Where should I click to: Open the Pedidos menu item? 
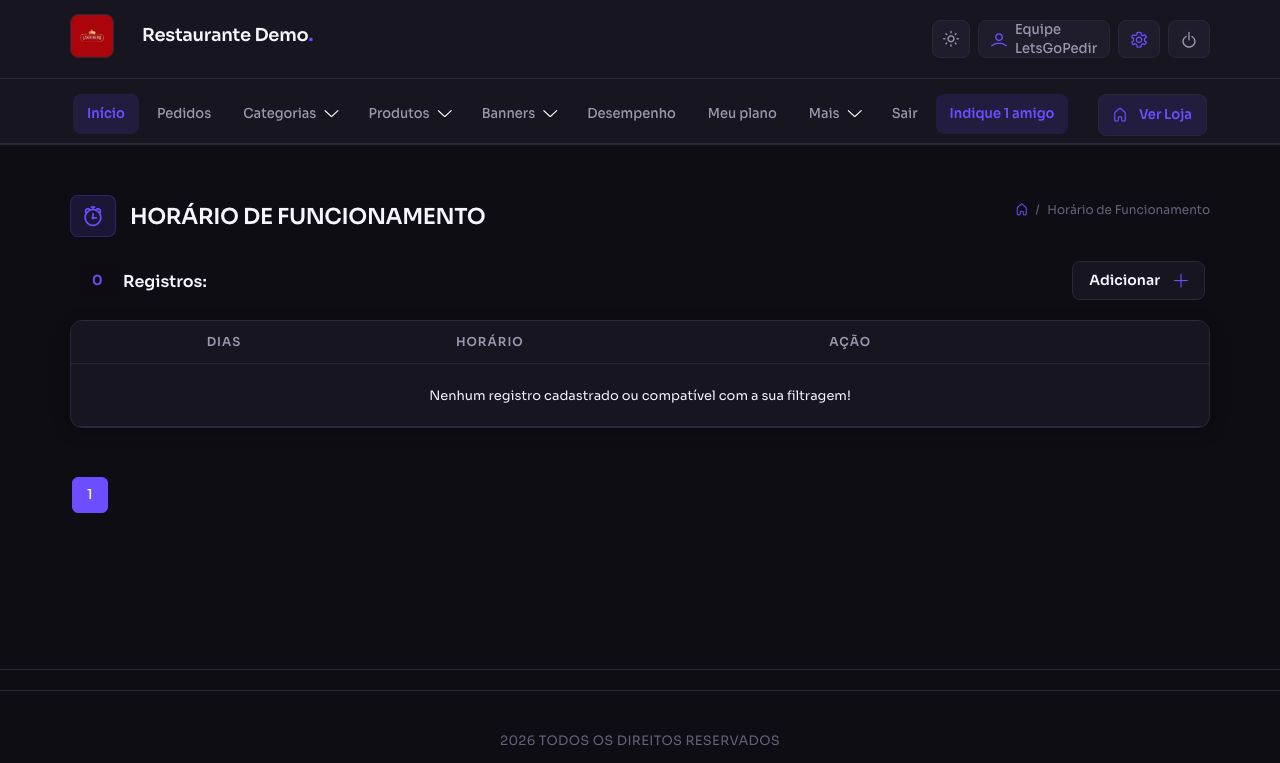(184, 114)
